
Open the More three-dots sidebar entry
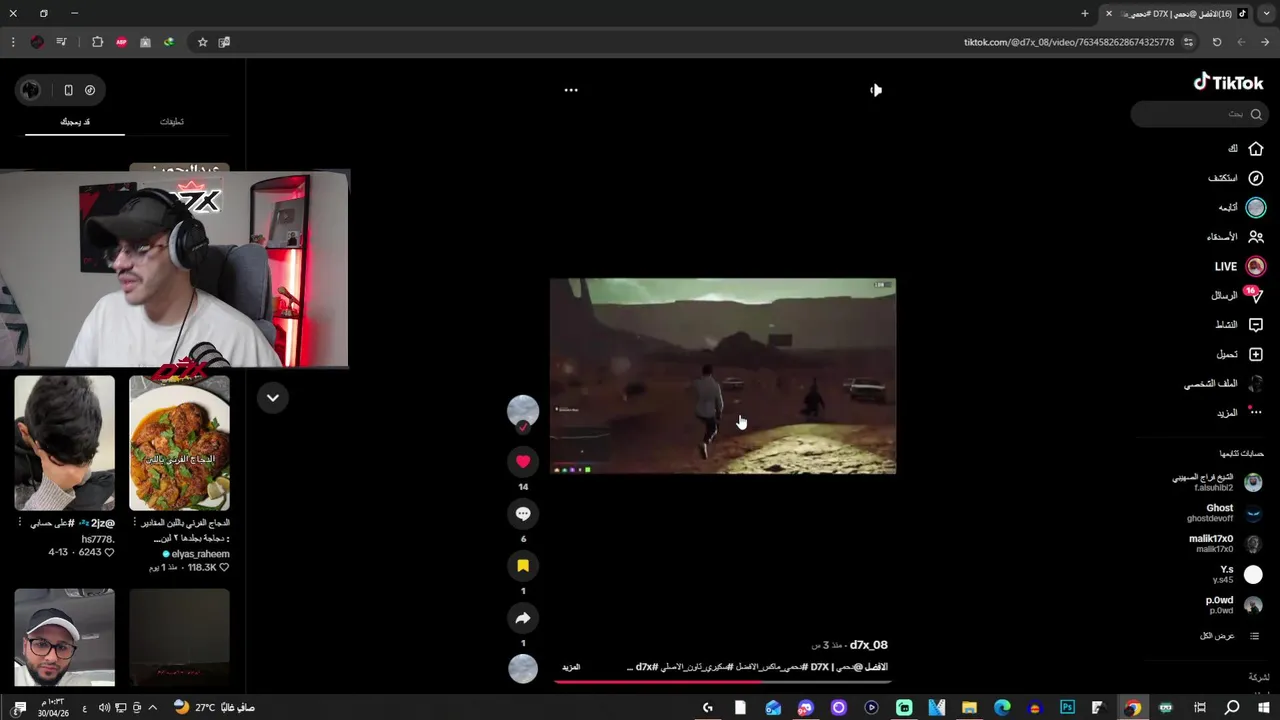[x=1240, y=412]
